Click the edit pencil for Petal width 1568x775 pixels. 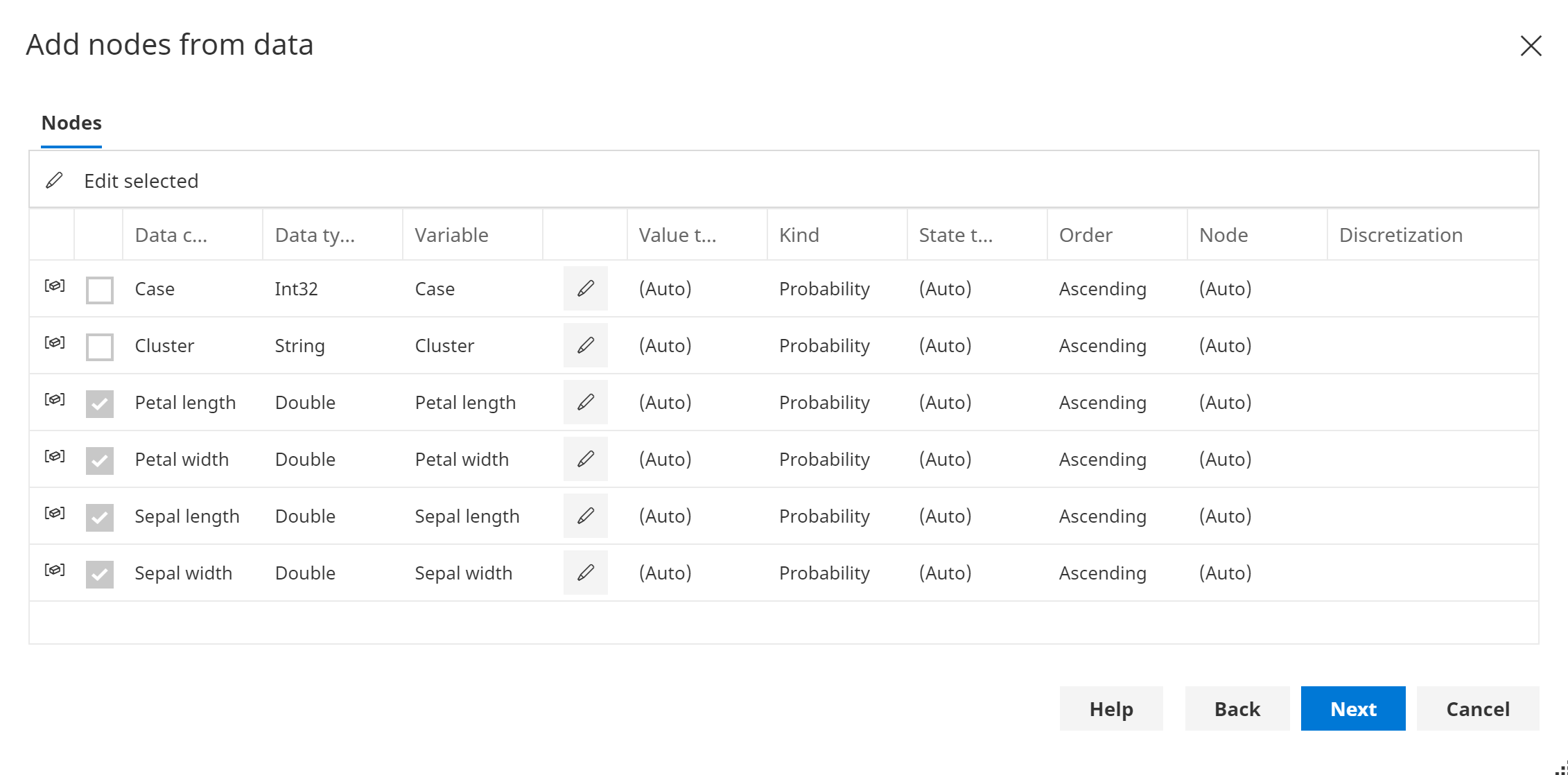point(585,459)
